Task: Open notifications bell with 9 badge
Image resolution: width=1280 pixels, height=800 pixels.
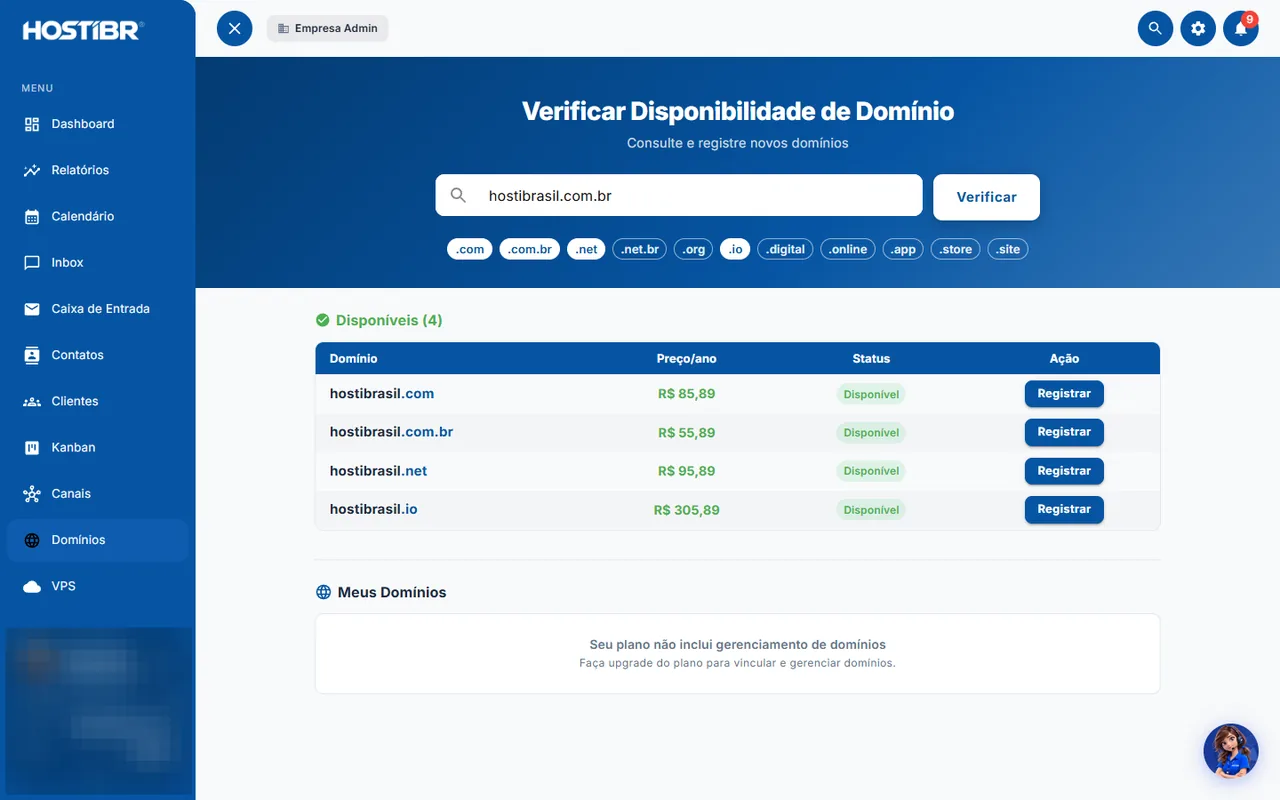Action: [1241, 28]
